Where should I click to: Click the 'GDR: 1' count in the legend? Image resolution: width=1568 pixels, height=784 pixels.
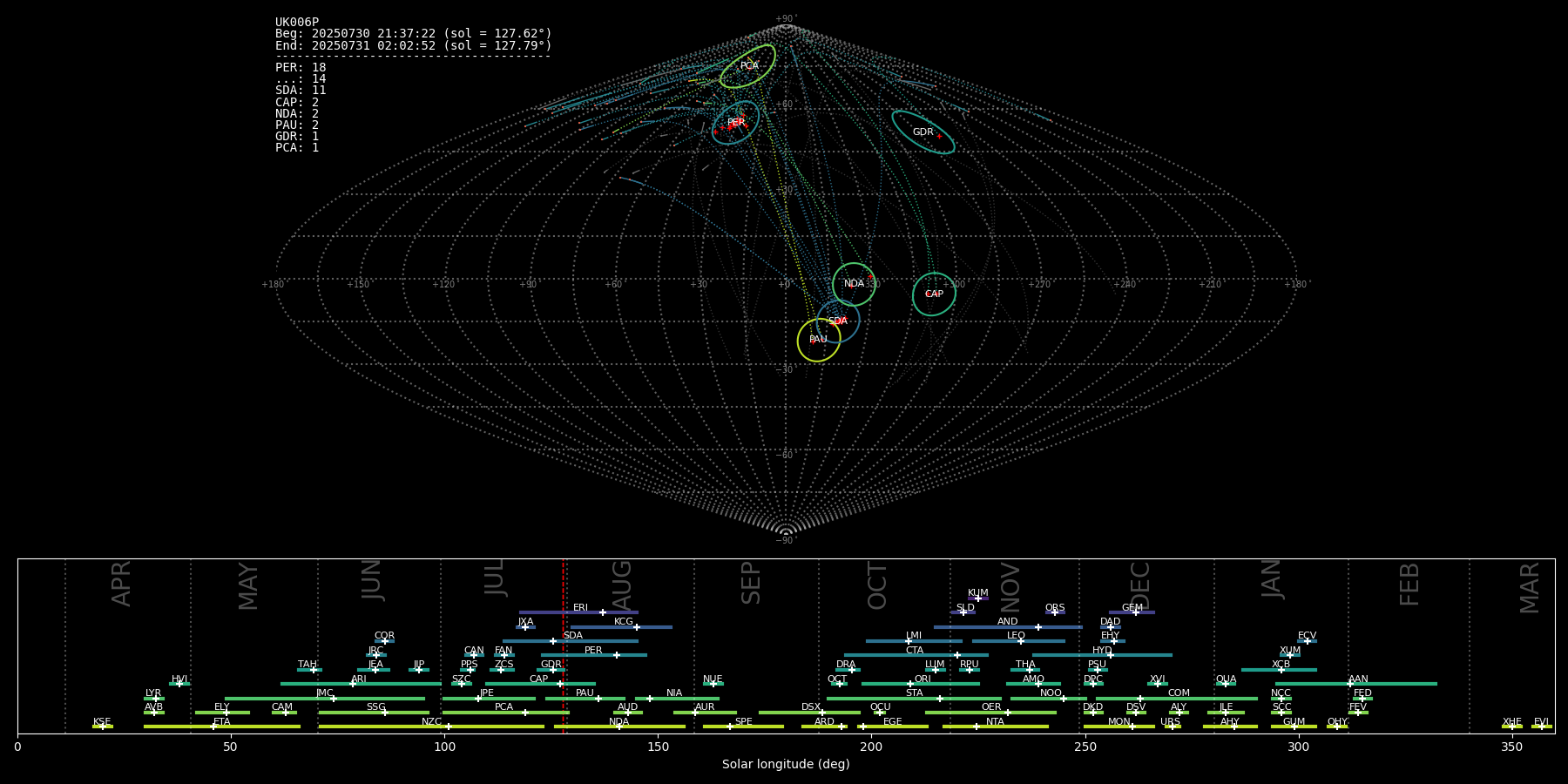[297, 137]
